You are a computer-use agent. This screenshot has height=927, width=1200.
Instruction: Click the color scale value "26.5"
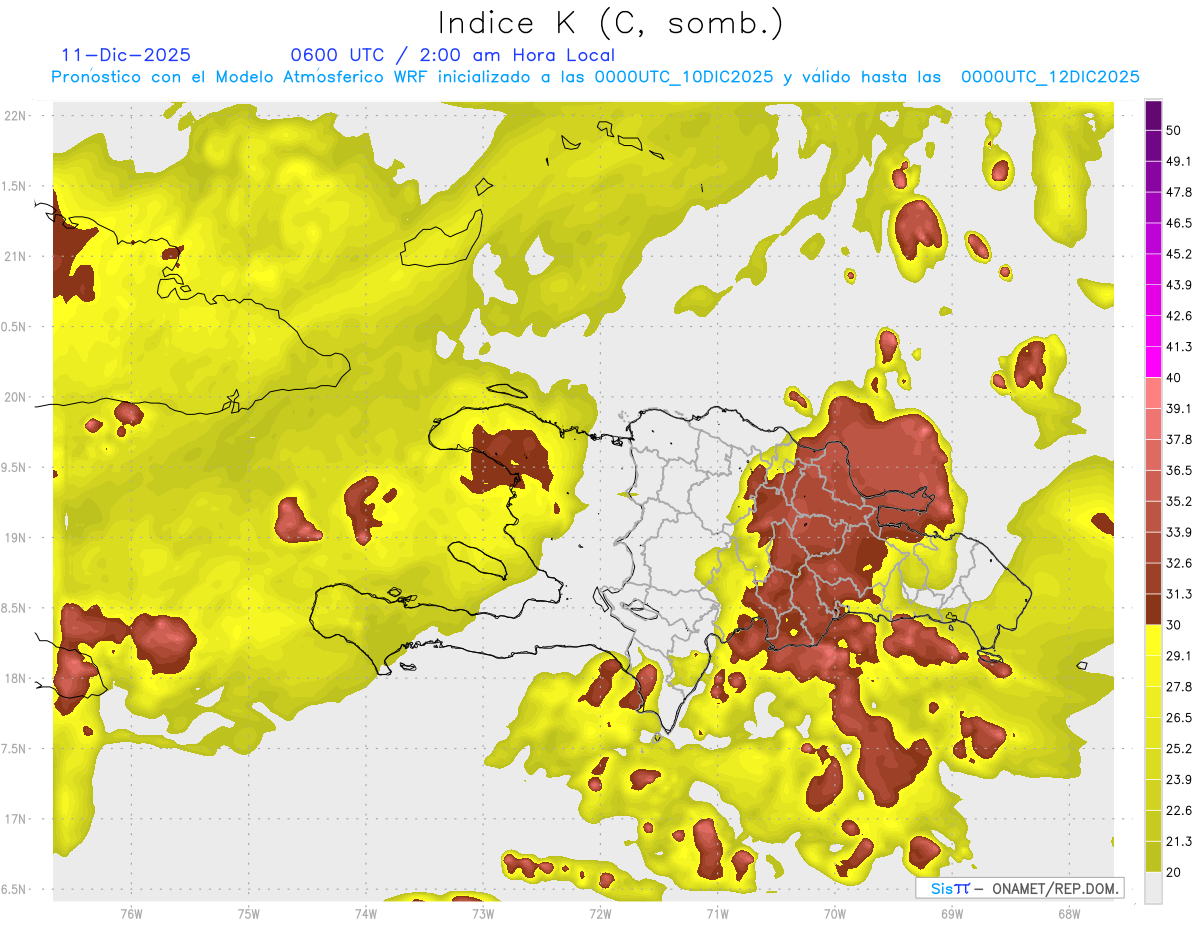click(1179, 717)
